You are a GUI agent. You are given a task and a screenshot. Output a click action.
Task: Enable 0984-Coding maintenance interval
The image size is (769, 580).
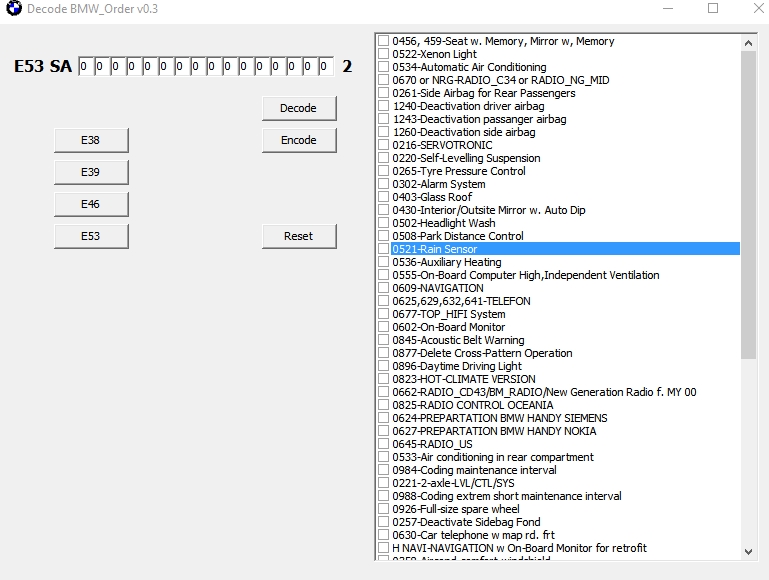[384, 470]
